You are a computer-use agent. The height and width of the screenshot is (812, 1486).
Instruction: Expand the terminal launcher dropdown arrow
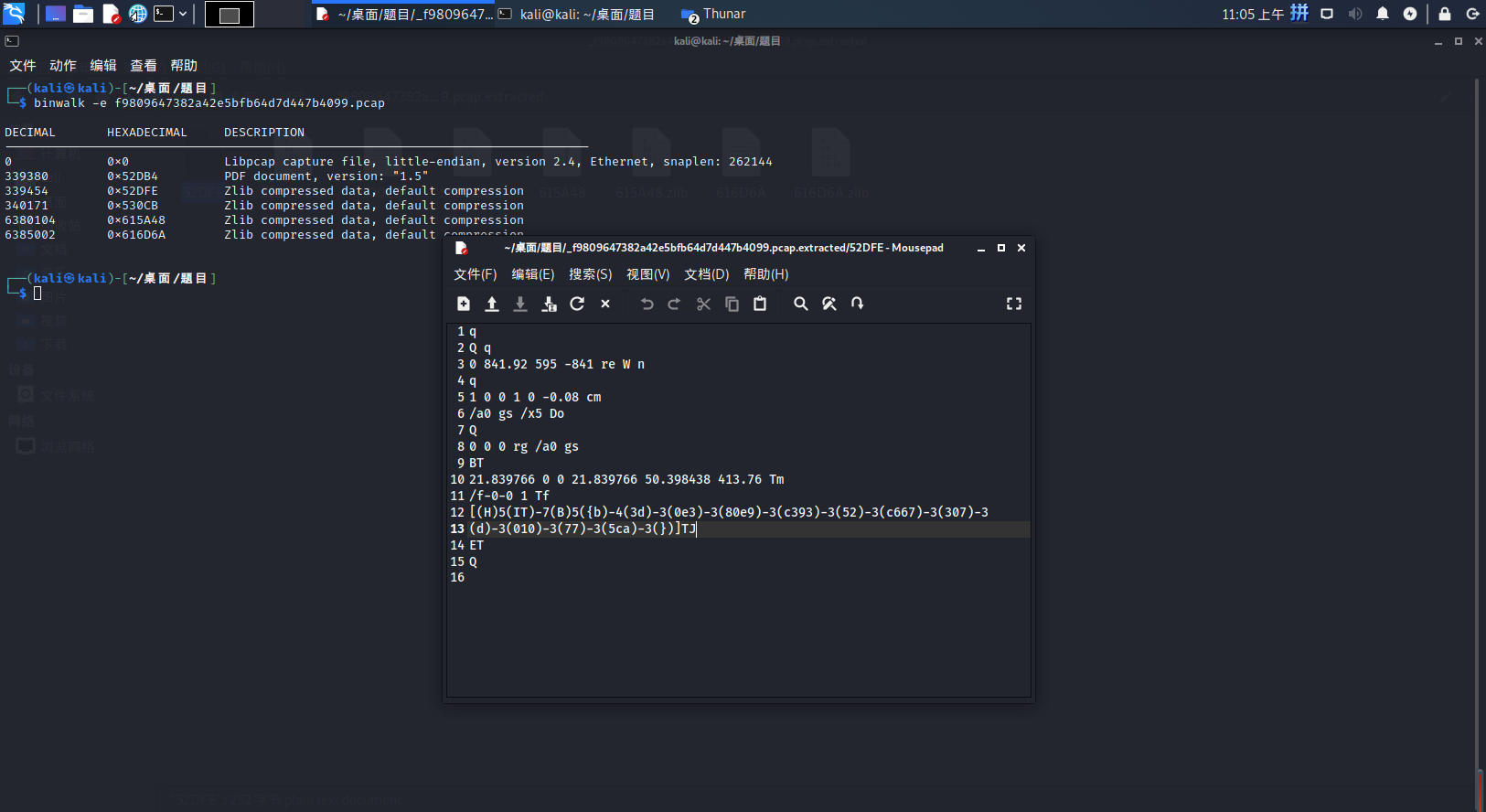pyautogui.click(x=183, y=14)
